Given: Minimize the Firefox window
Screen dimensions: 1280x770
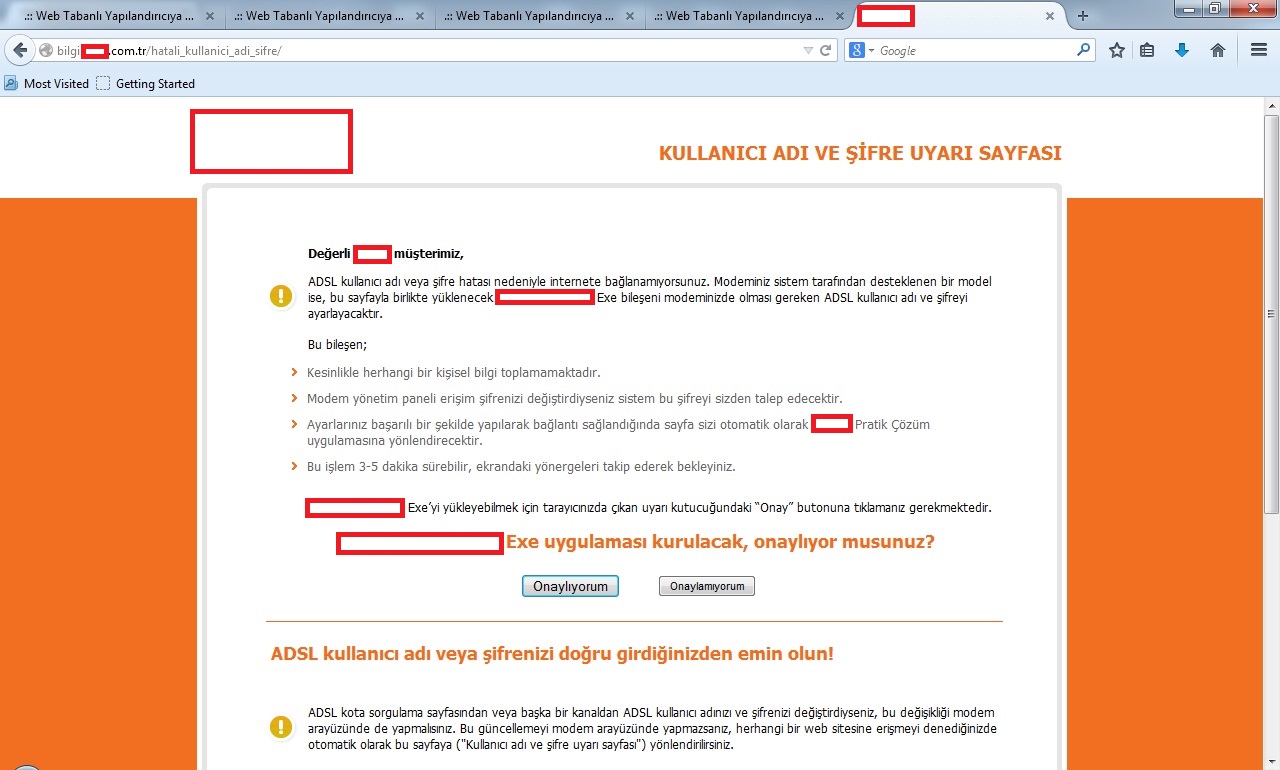Looking at the screenshot, I should pyautogui.click(x=1188, y=8).
